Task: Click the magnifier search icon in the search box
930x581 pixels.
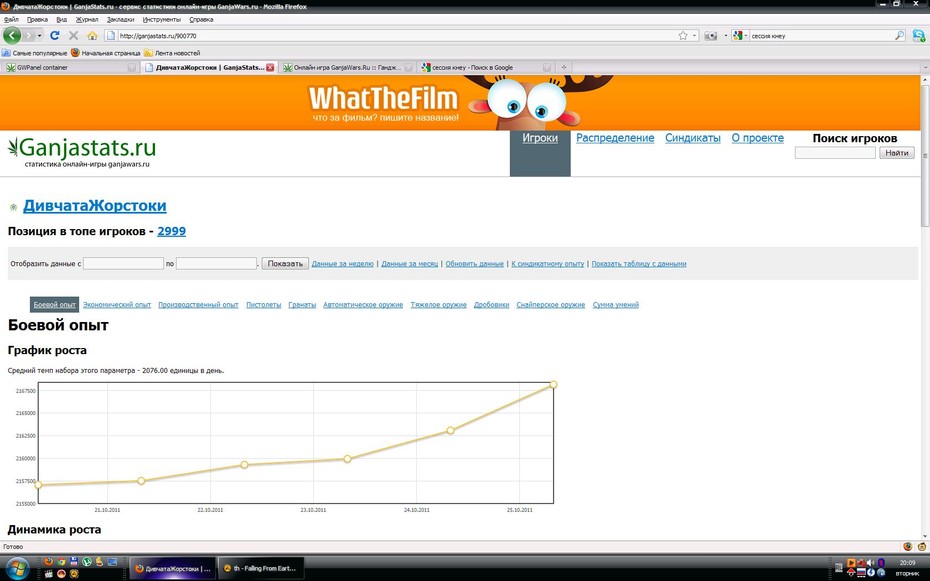Action: click(899, 36)
